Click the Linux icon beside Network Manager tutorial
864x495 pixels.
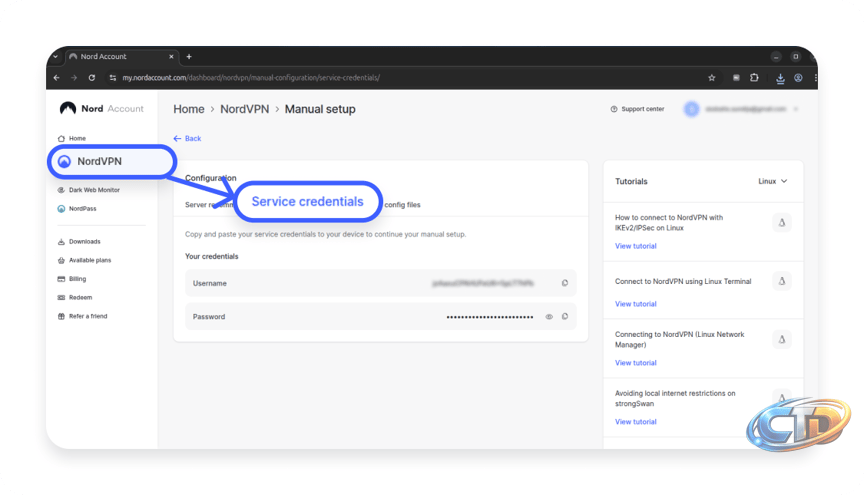781,340
